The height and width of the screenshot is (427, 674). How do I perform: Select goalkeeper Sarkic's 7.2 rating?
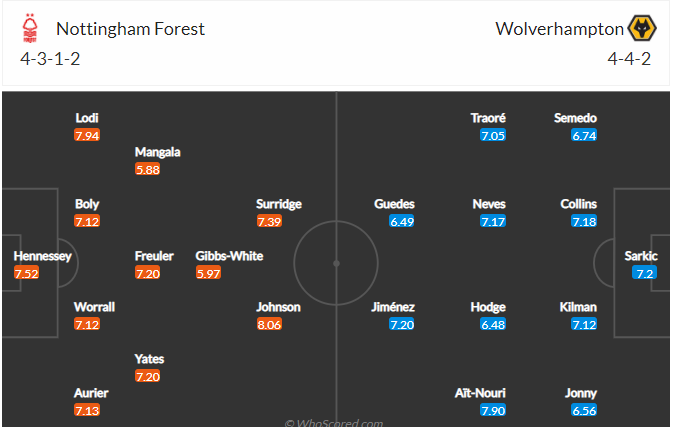coord(644,273)
